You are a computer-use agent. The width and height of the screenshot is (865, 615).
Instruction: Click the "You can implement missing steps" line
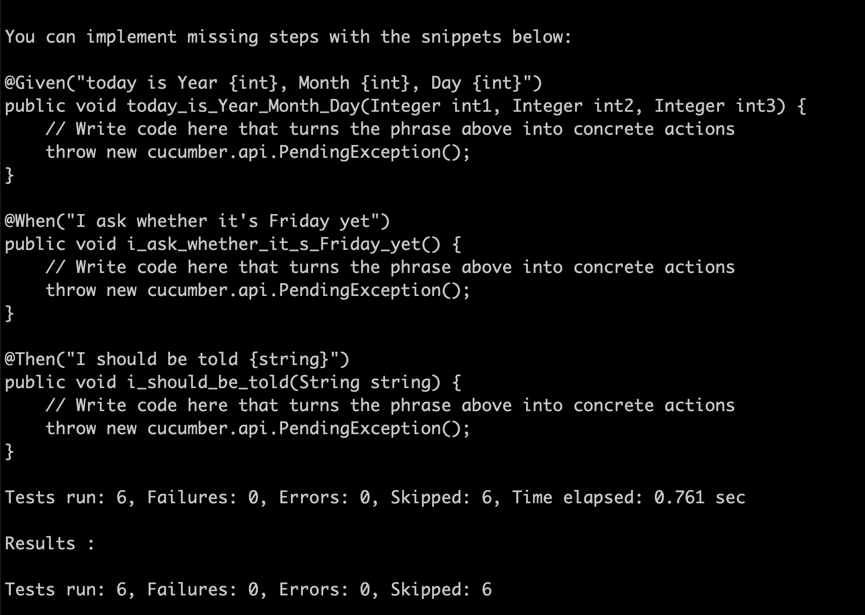[288, 37]
